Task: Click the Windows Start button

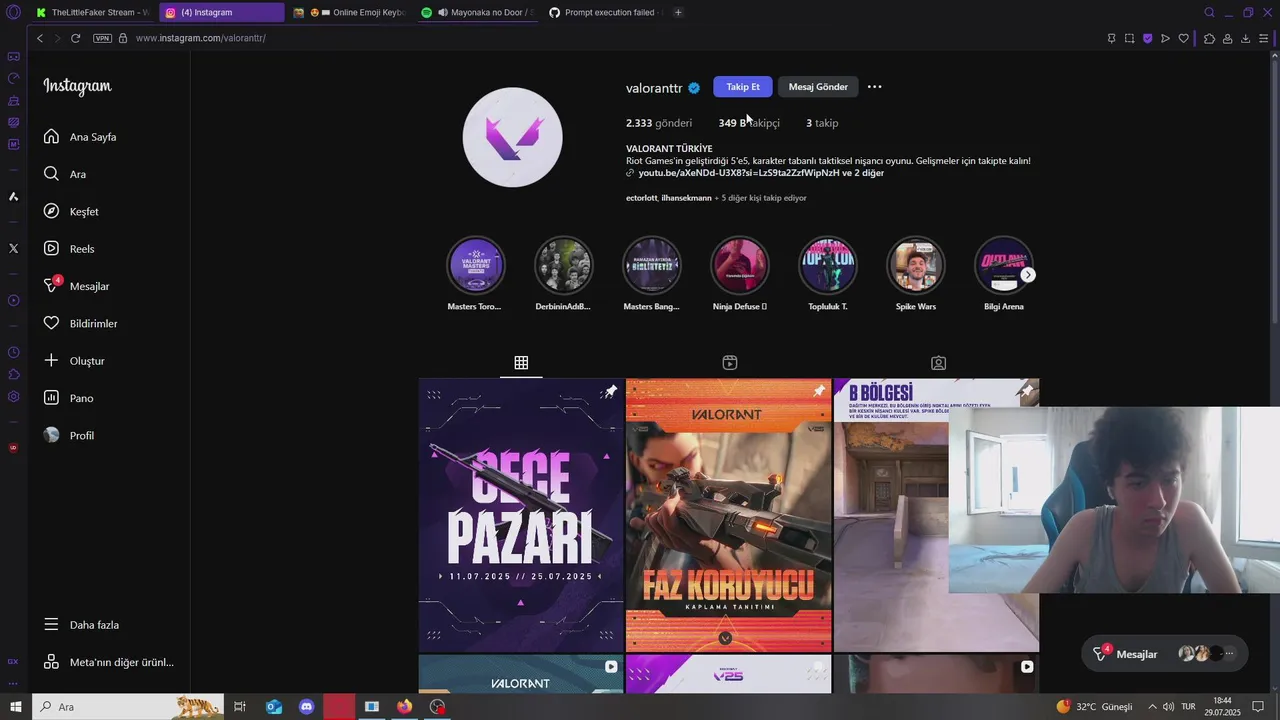Action: (x=15, y=707)
